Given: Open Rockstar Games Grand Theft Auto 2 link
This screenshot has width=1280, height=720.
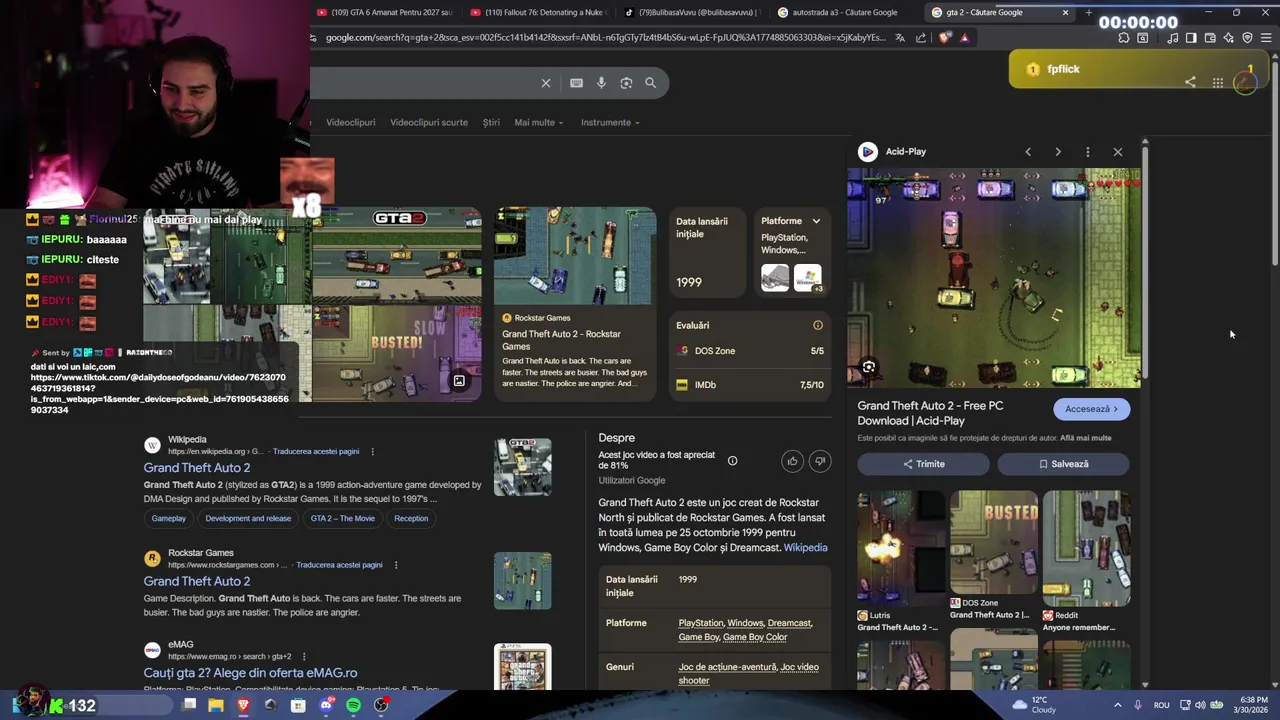Looking at the screenshot, I should pos(197,581).
